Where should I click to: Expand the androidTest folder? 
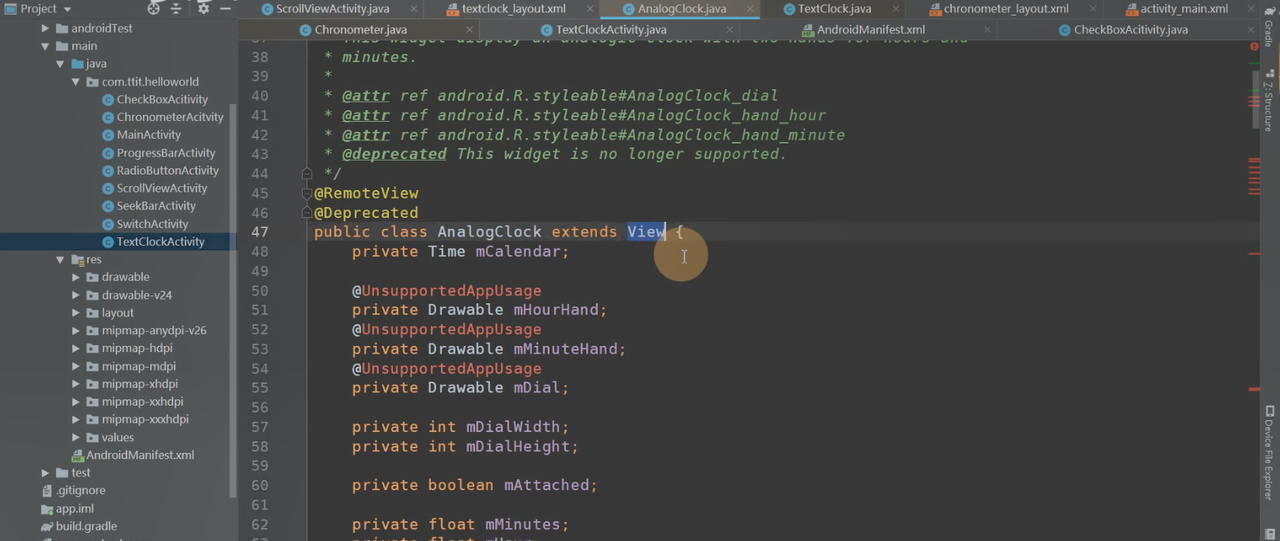tap(46, 28)
